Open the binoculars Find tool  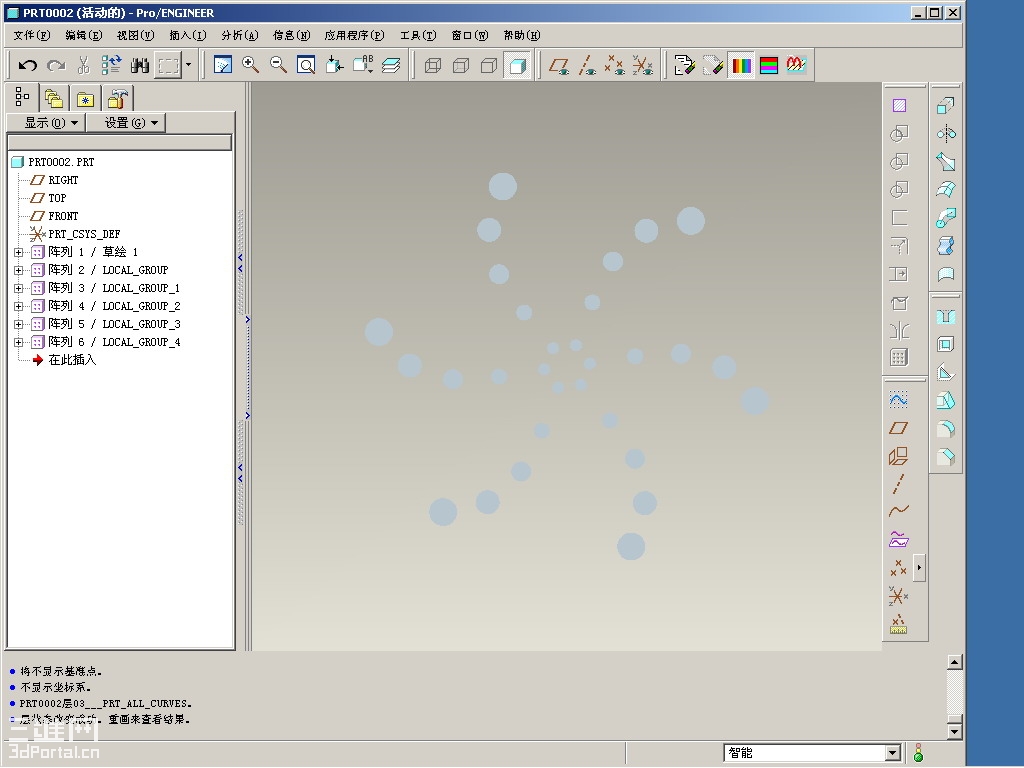coord(140,65)
